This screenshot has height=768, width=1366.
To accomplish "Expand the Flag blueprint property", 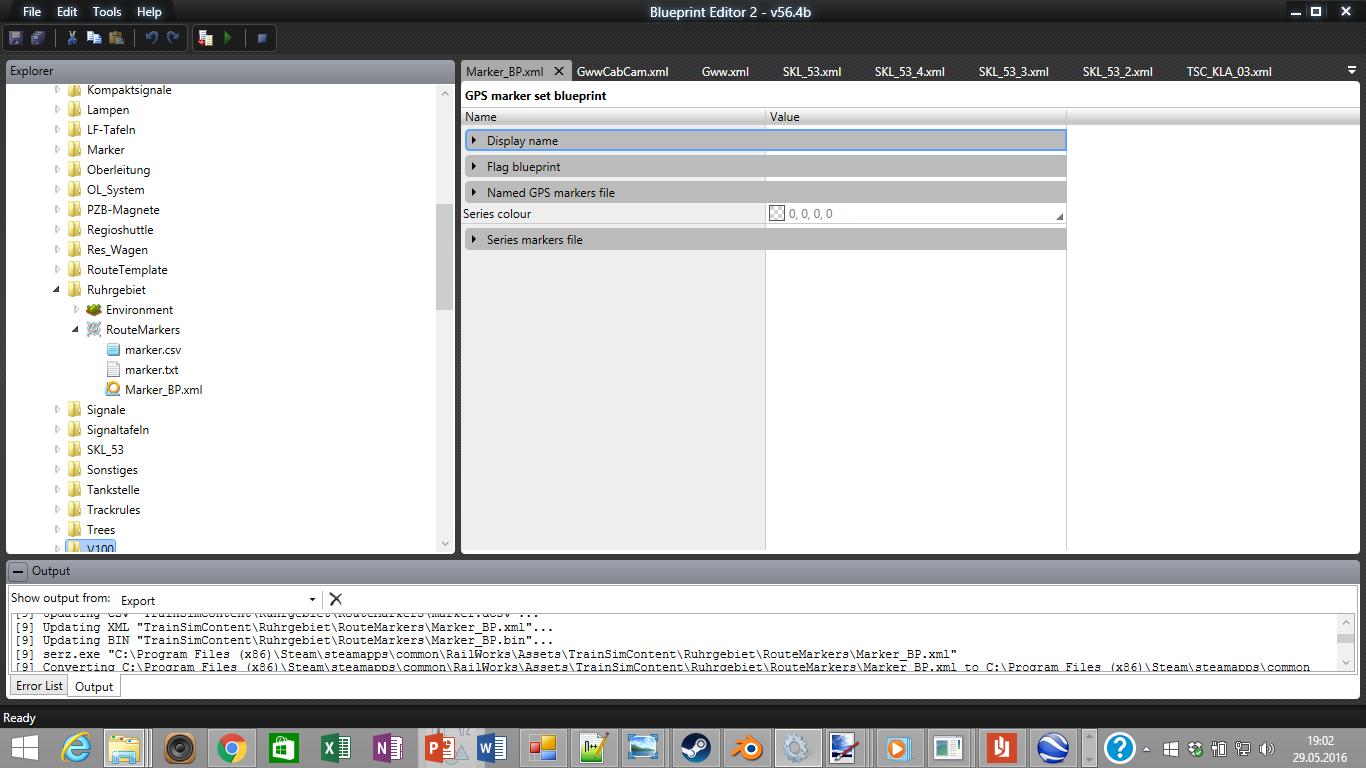I will coord(474,166).
